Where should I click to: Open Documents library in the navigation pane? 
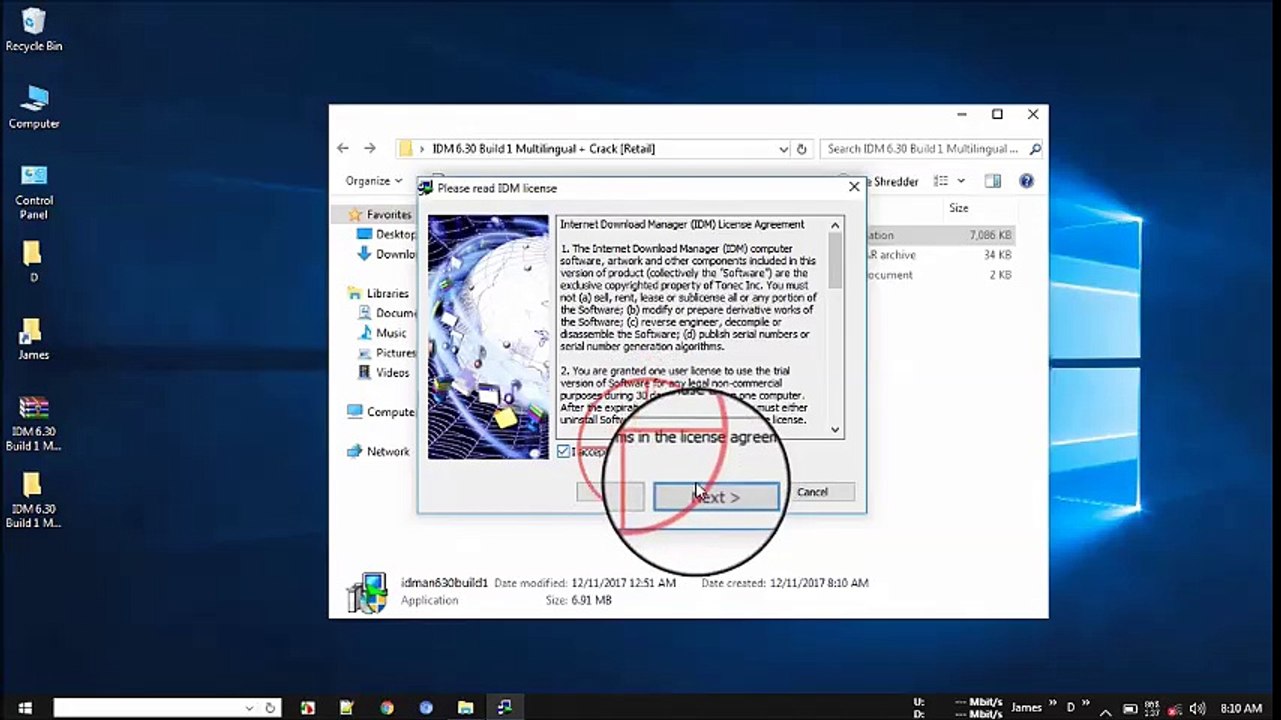coord(386,313)
